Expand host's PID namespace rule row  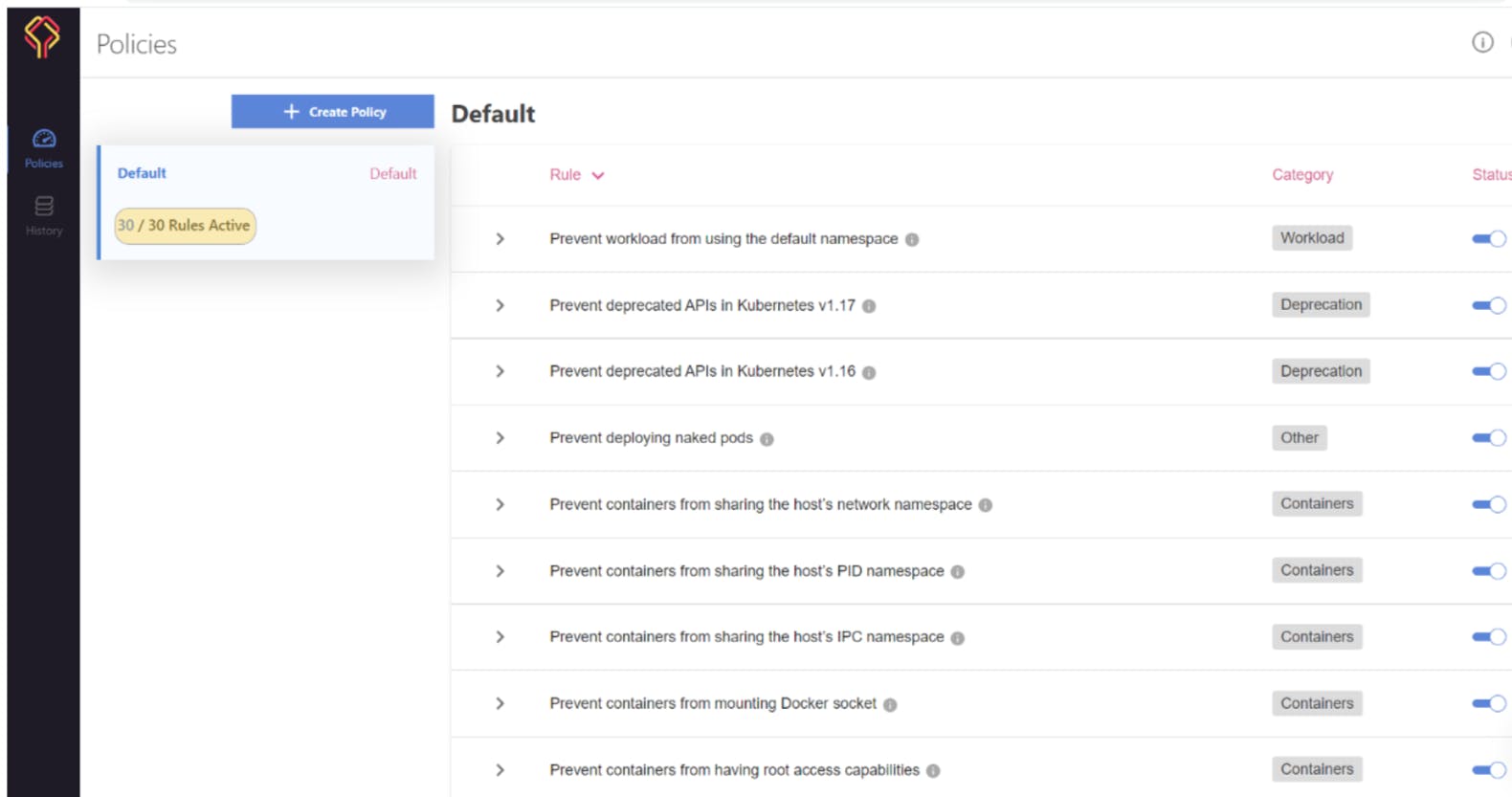500,571
